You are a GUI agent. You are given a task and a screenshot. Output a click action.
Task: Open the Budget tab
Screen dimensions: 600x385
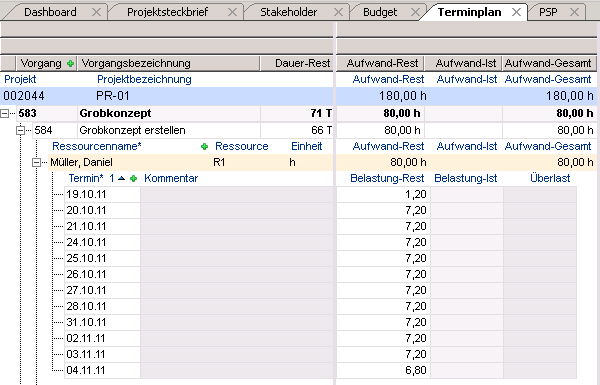(380, 12)
